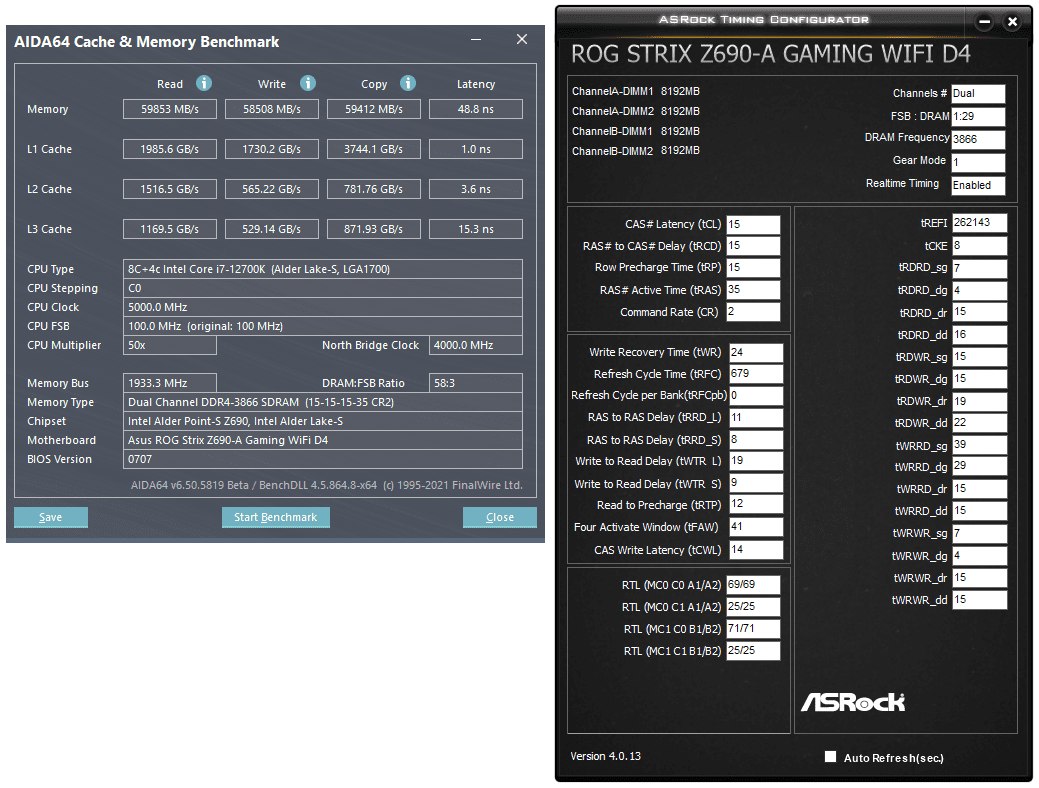Click the CAS Write Latency (tCWL) field
1039x788 pixels.
756,550
